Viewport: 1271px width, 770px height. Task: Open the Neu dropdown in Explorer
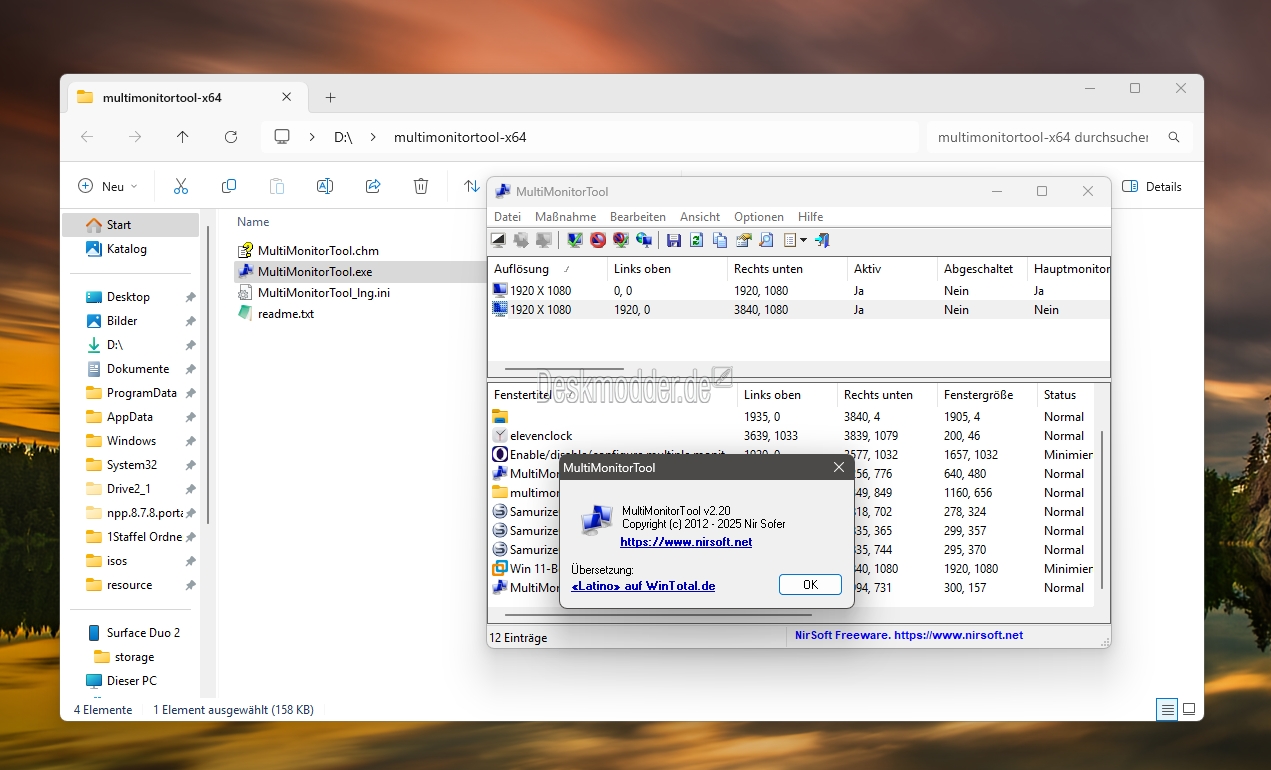tap(108, 186)
